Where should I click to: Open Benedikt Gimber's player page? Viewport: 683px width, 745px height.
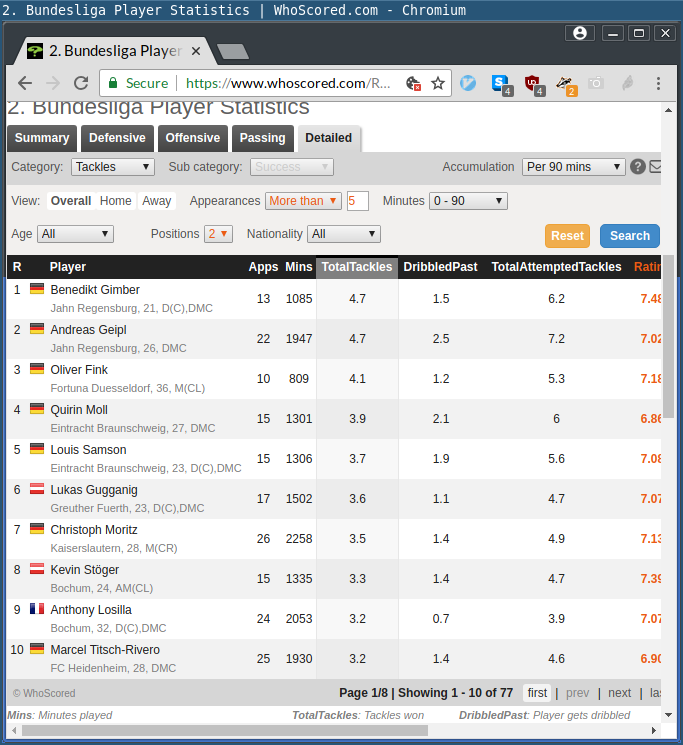tap(95, 290)
